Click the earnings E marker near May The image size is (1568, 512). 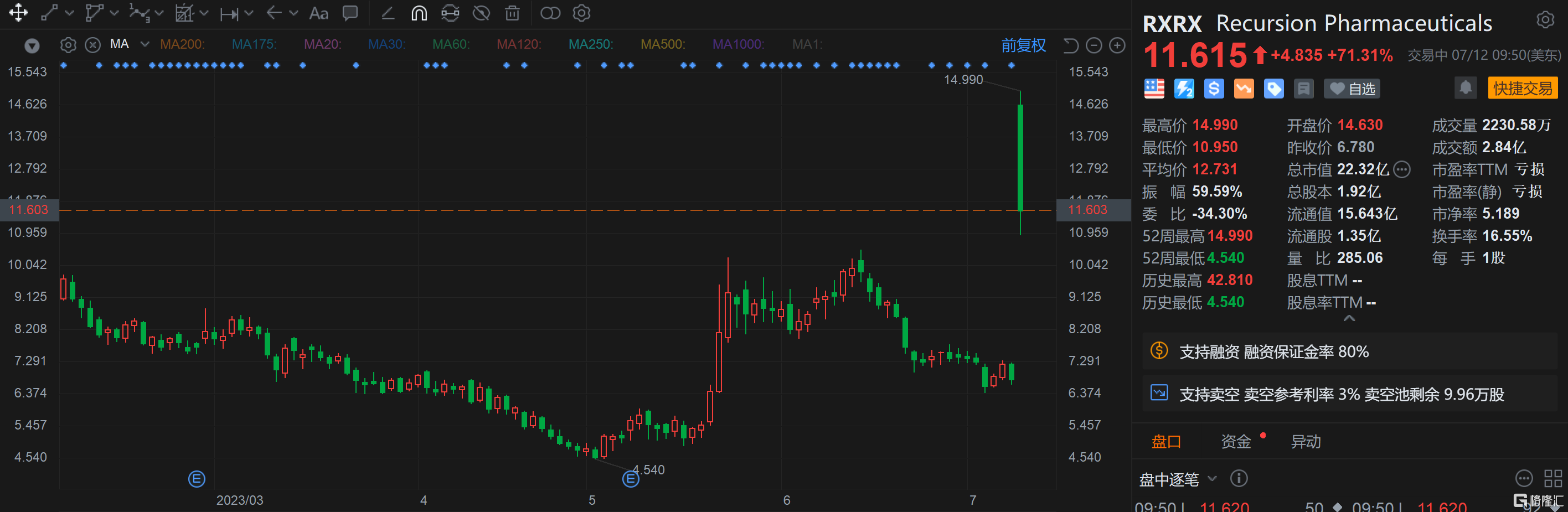[x=631, y=479]
